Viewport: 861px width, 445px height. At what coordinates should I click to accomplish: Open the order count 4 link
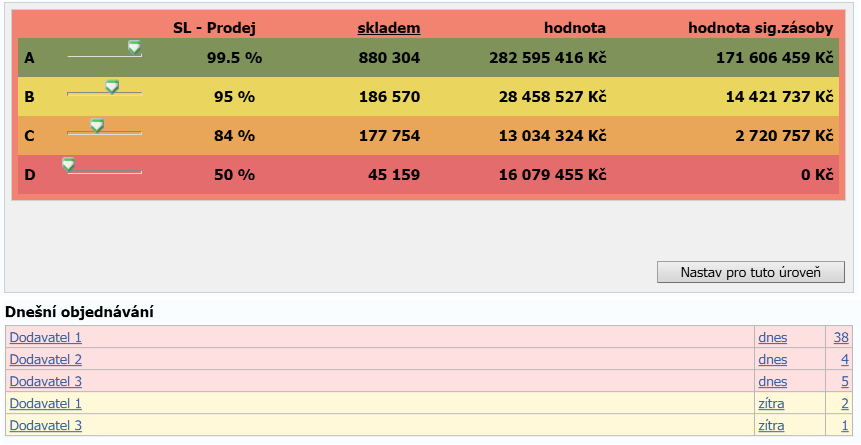845,360
